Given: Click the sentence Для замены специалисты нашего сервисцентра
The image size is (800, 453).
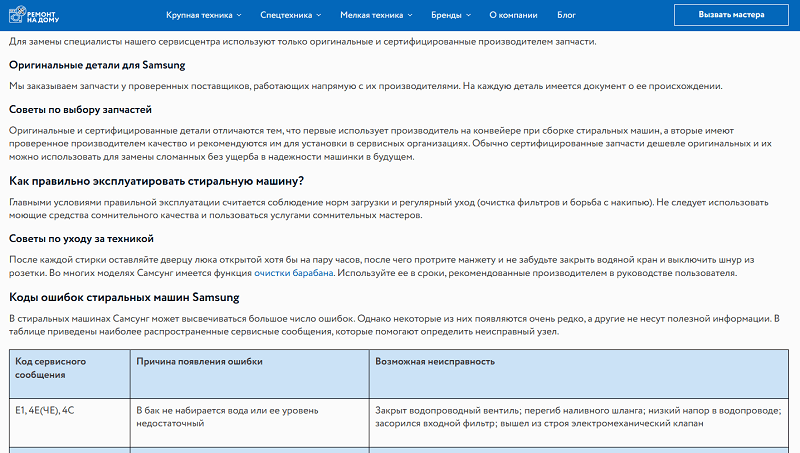Looking at the screenshot, I should click(x=303, y=42).
